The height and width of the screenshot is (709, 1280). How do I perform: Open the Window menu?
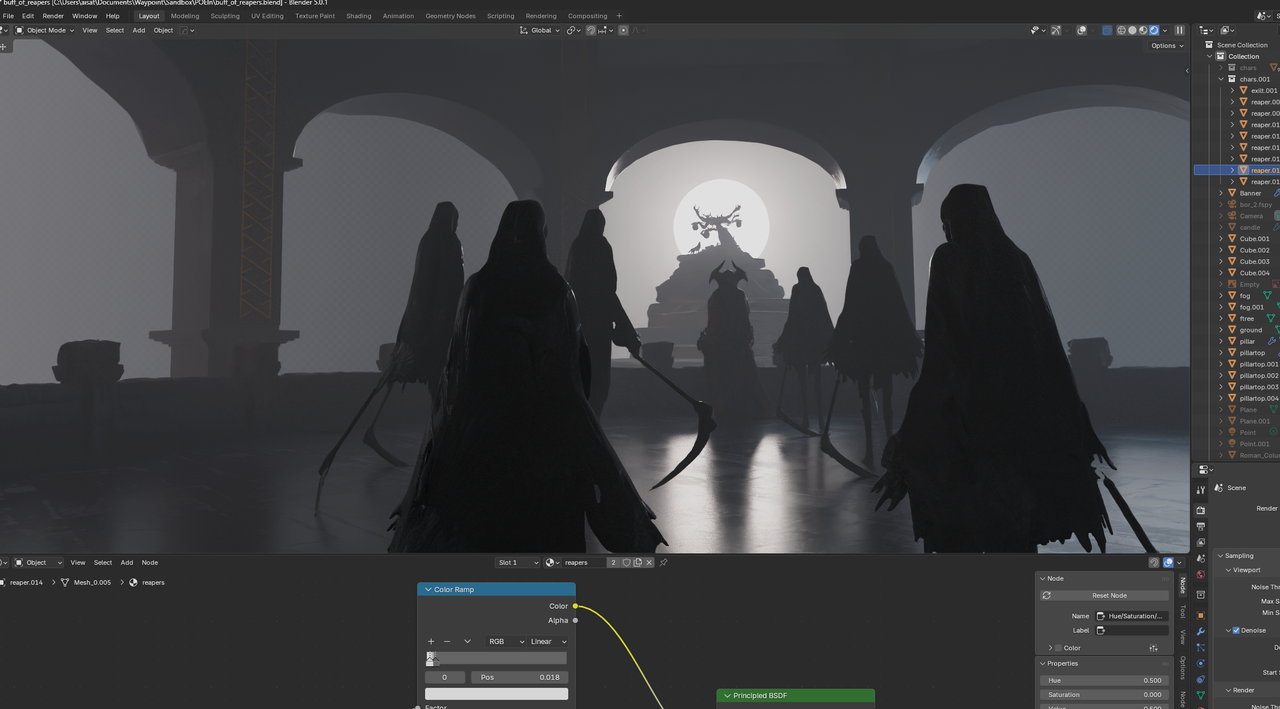85,16
